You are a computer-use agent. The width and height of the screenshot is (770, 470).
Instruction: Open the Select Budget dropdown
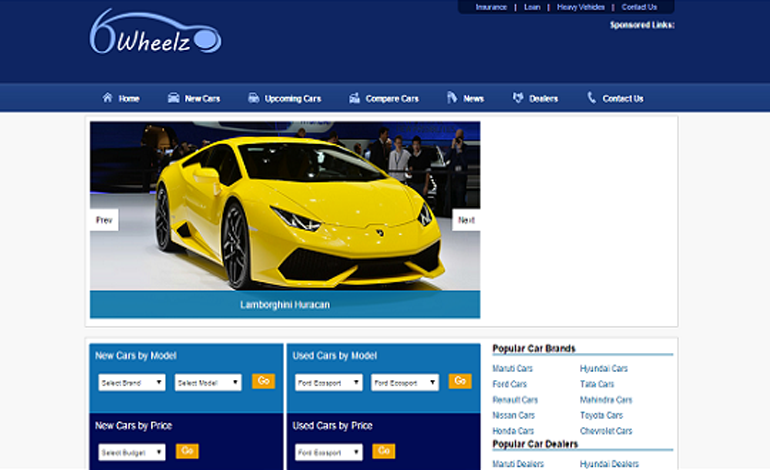[132, 452]
